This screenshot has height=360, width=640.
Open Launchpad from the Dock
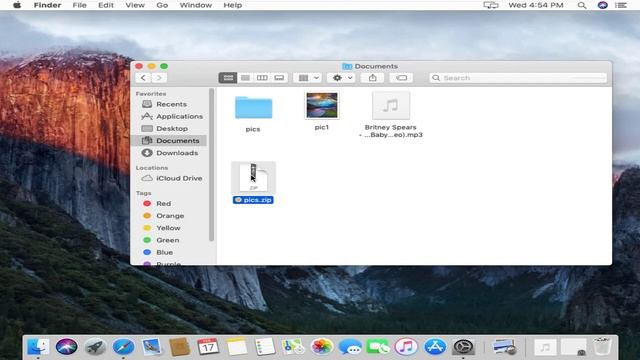(95, 347)
